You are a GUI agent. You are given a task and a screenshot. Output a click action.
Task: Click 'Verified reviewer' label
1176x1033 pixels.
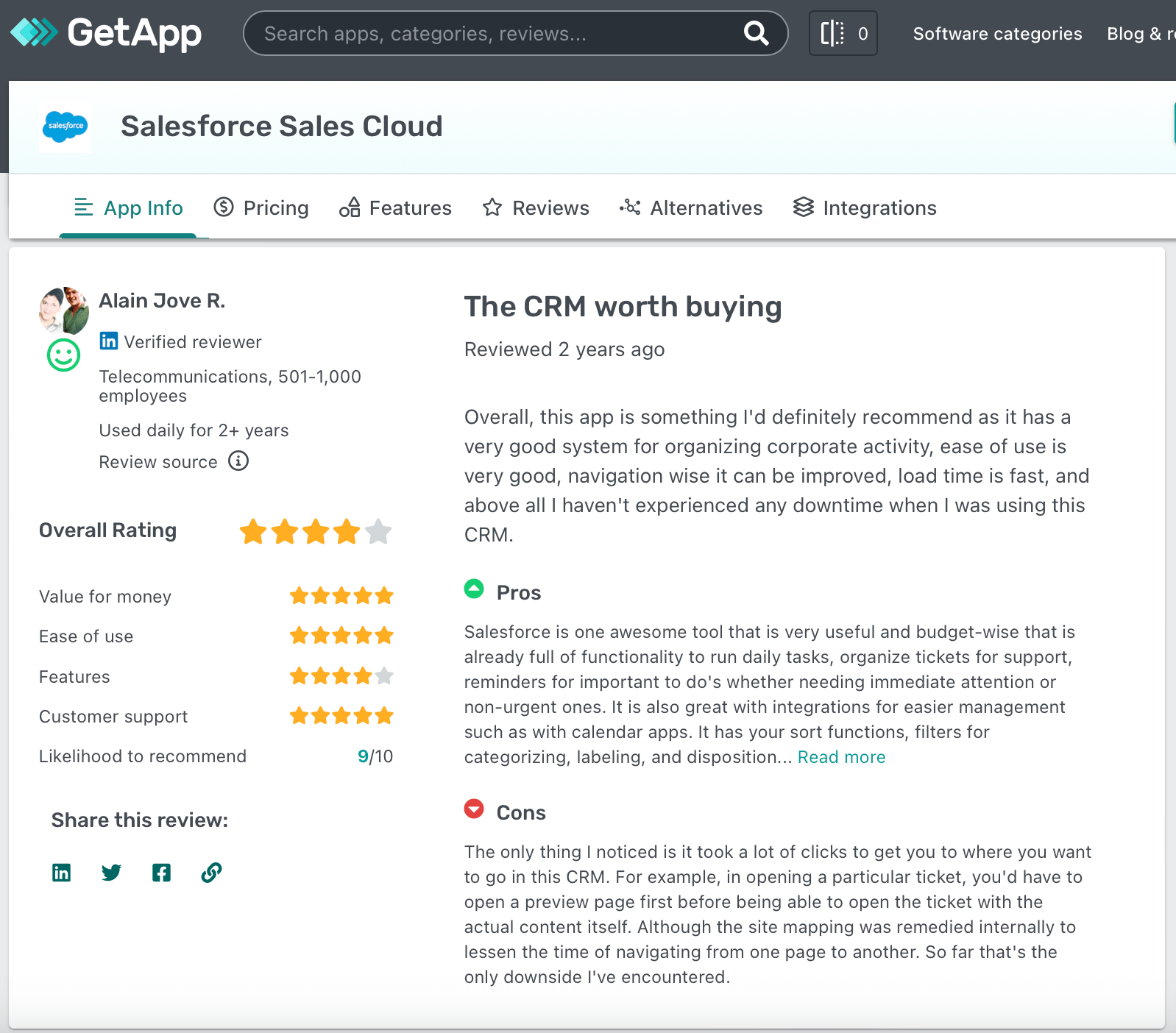[x=193, y=342]
